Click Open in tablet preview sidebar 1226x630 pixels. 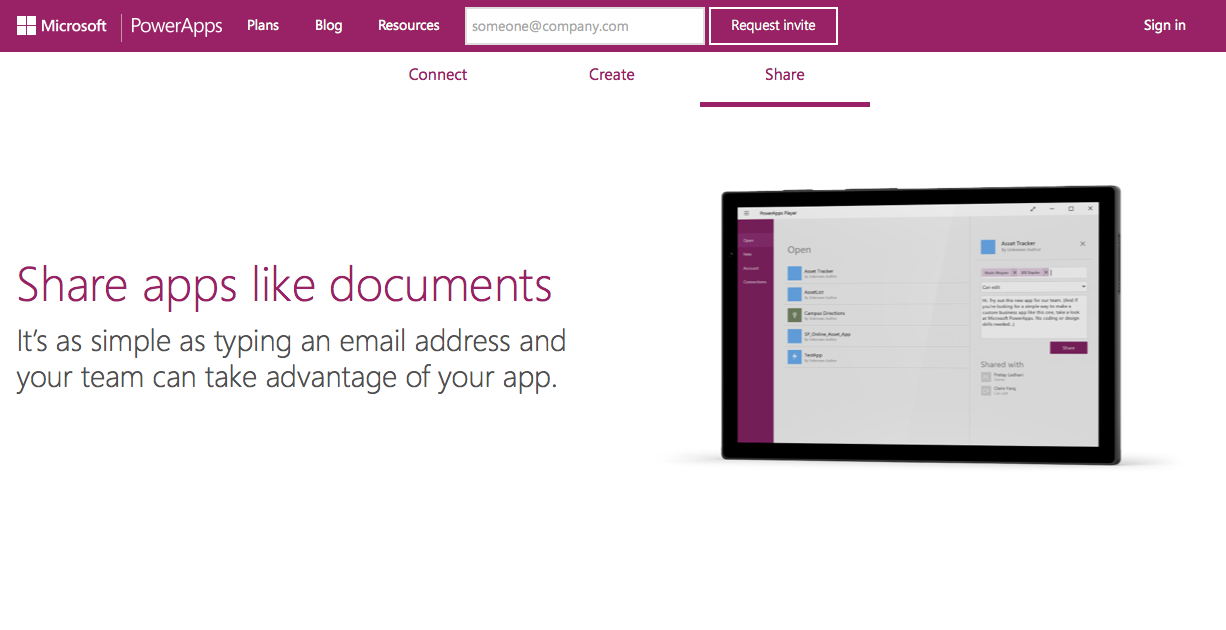[748, 240]
